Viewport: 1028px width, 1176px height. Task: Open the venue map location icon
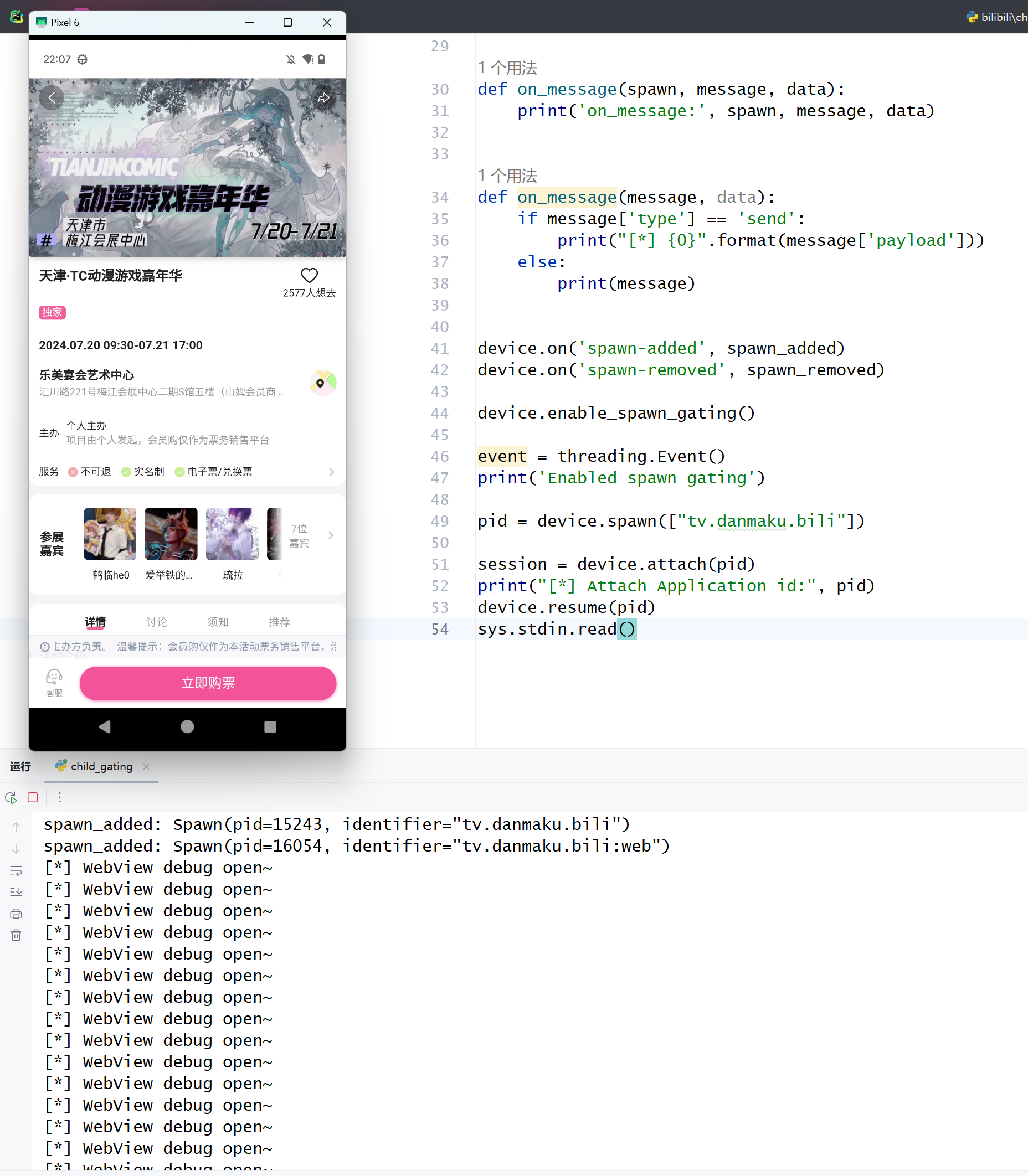tap(323, 383)
